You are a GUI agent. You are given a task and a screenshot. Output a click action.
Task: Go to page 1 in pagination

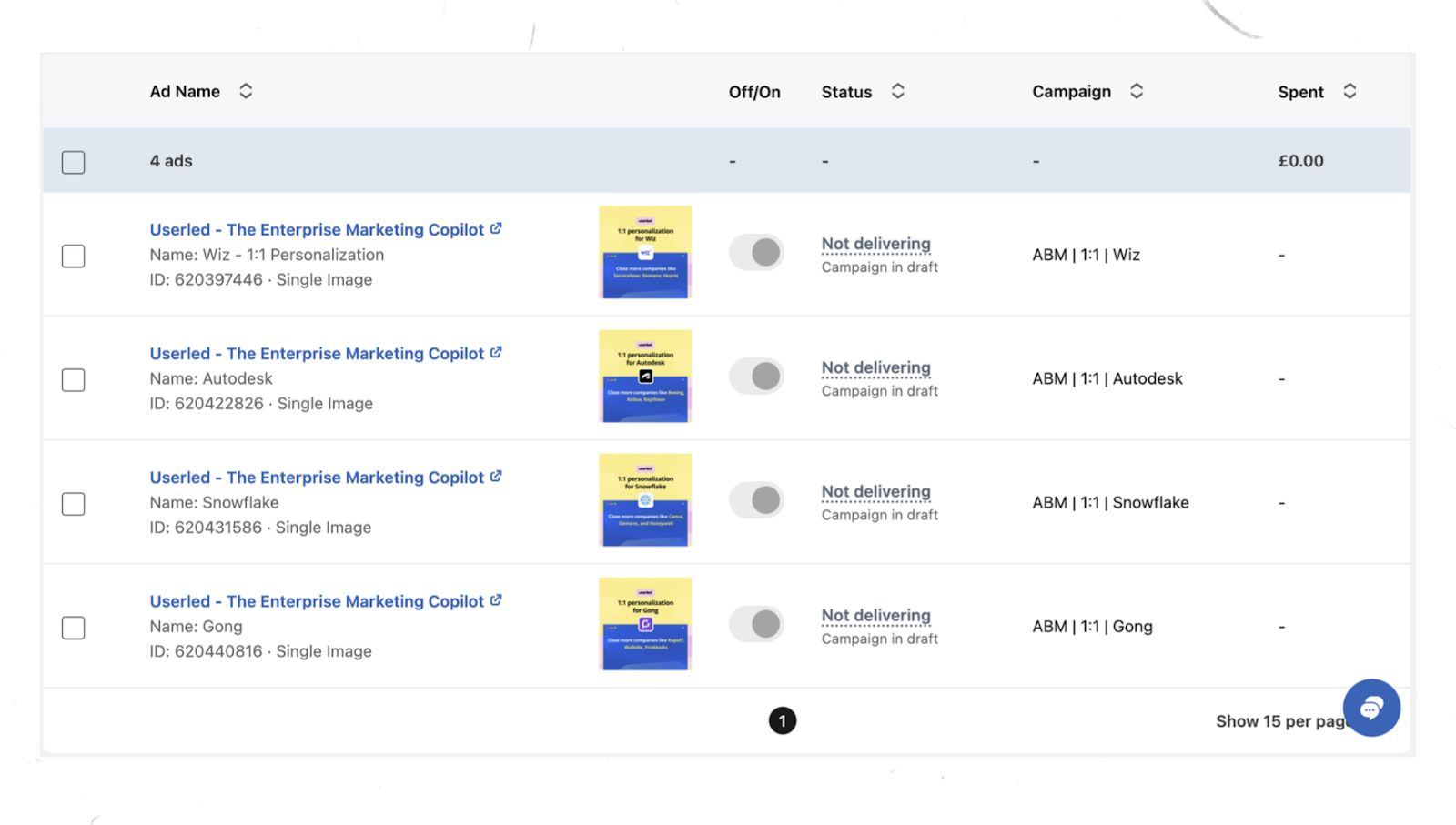click(x=783, y=720)
